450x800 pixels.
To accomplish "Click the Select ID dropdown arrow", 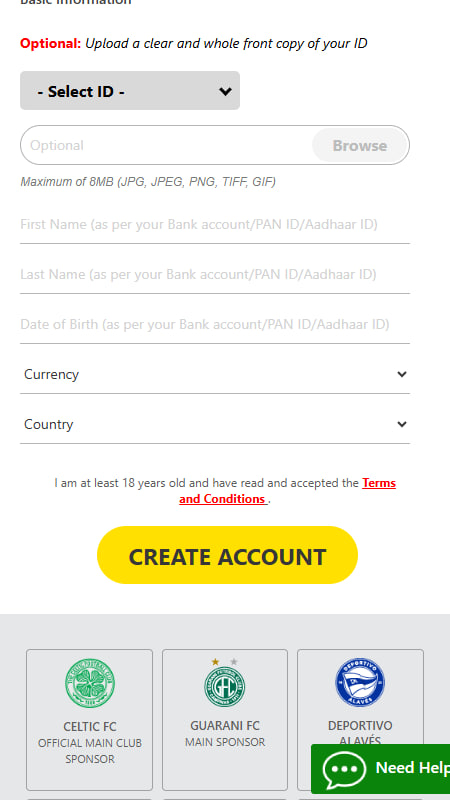I will (225, 91).
